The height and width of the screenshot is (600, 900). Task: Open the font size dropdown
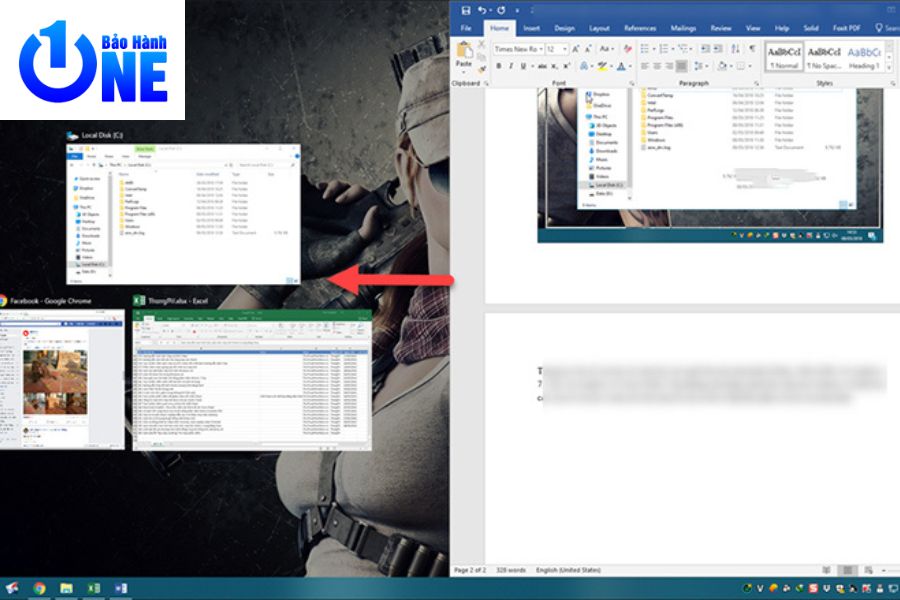(565, 48)
